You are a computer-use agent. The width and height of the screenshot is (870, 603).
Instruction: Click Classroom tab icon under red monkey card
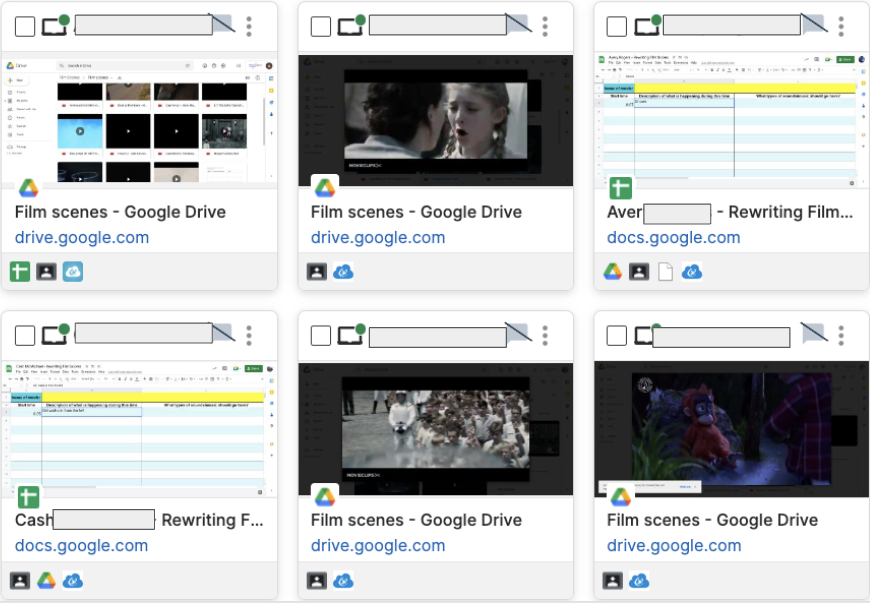613,581
